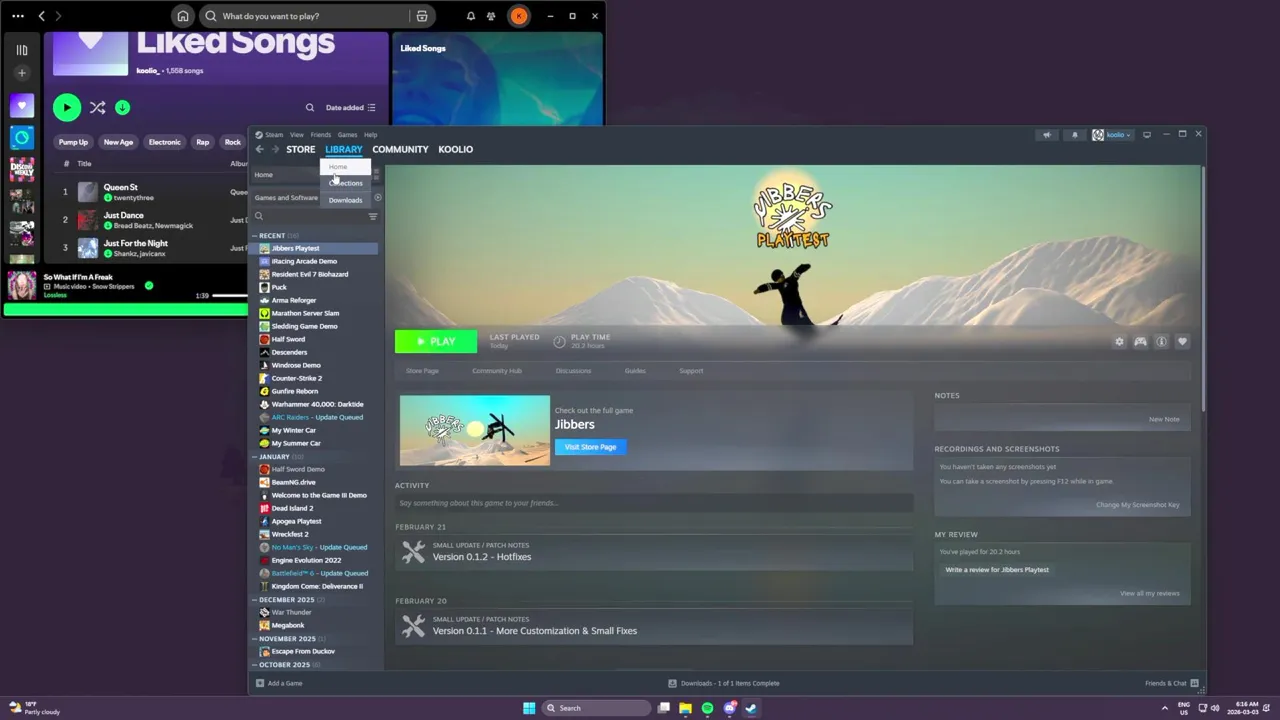Choose Downloads from Library dropdown
1280x720 pixels.
click(x=345, y=200)
